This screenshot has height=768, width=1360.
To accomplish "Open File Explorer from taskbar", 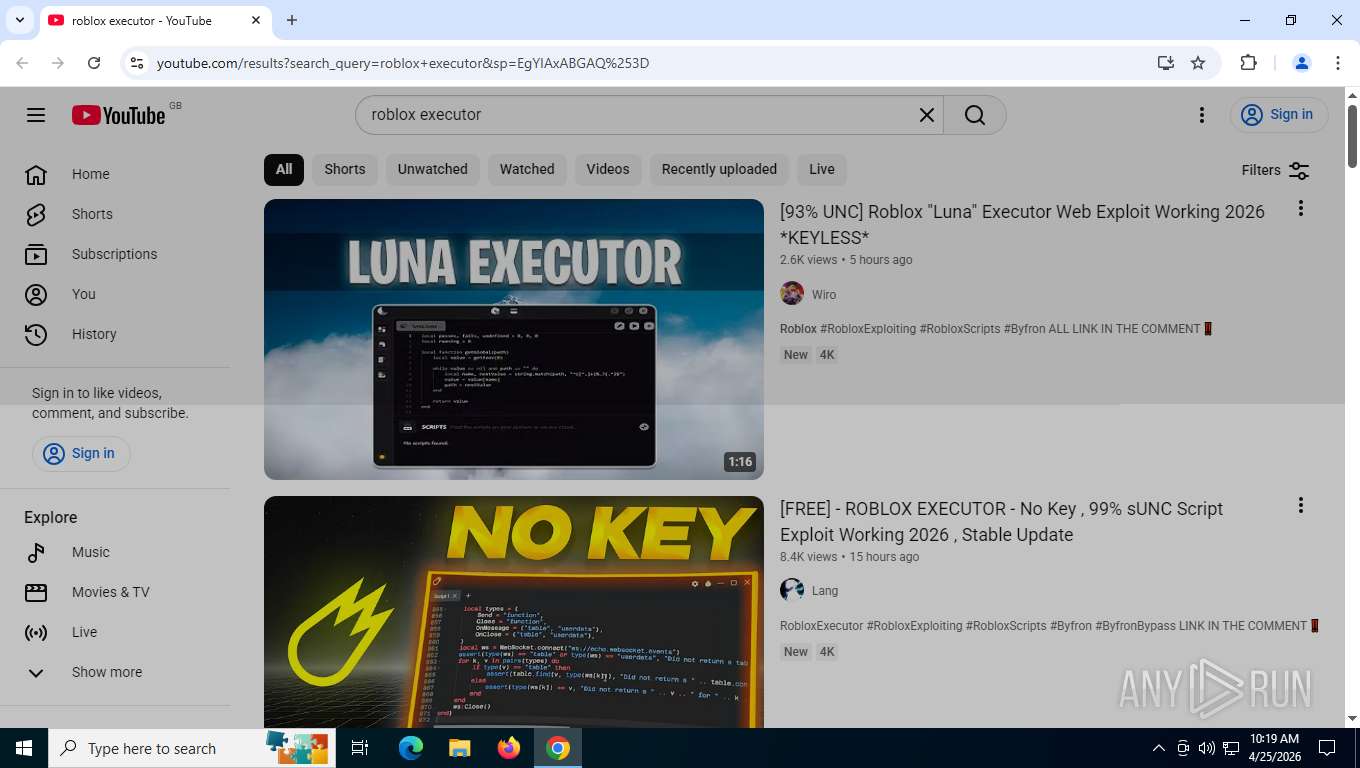I will (x=459, y=748).
